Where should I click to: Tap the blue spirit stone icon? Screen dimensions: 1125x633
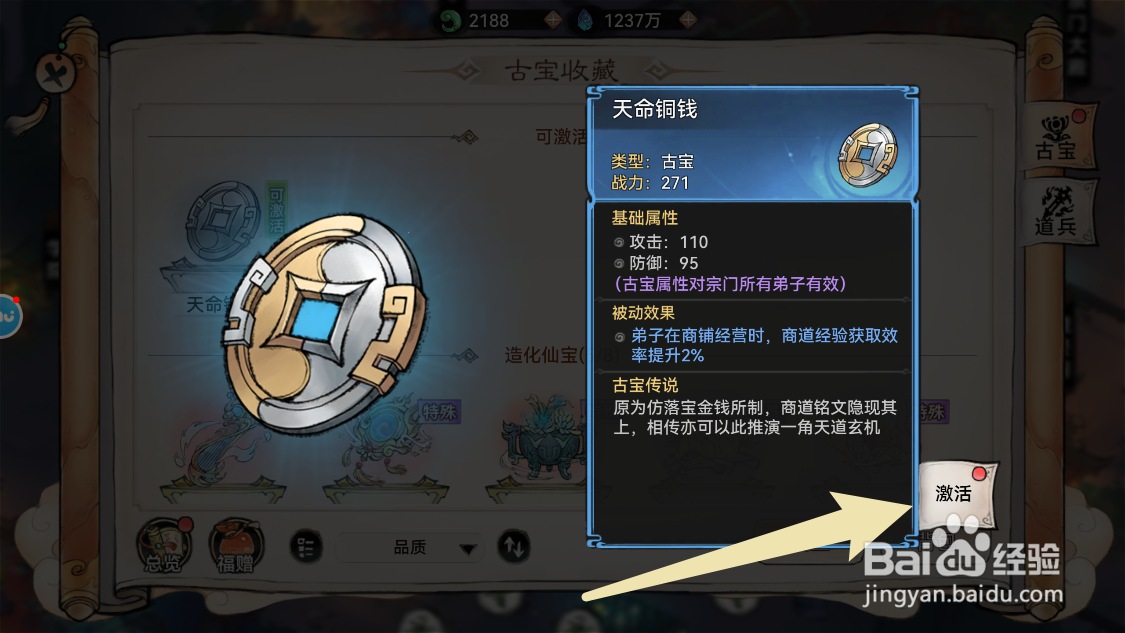[x=585, y=21]
